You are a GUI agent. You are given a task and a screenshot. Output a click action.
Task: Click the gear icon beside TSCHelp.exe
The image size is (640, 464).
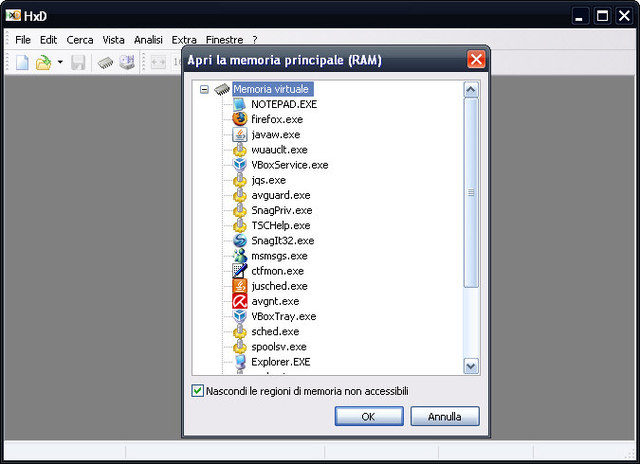point(240,225)
